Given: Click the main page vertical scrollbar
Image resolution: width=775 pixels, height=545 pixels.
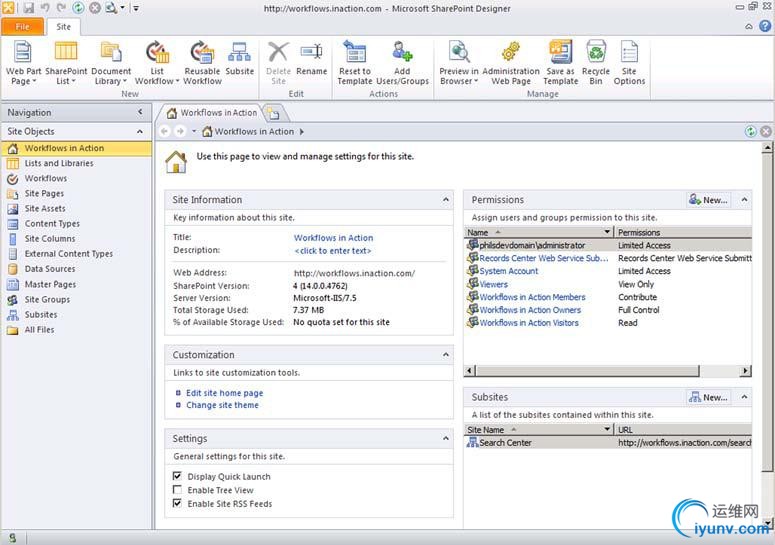Looking at the screenshot, I should (767, 311).
